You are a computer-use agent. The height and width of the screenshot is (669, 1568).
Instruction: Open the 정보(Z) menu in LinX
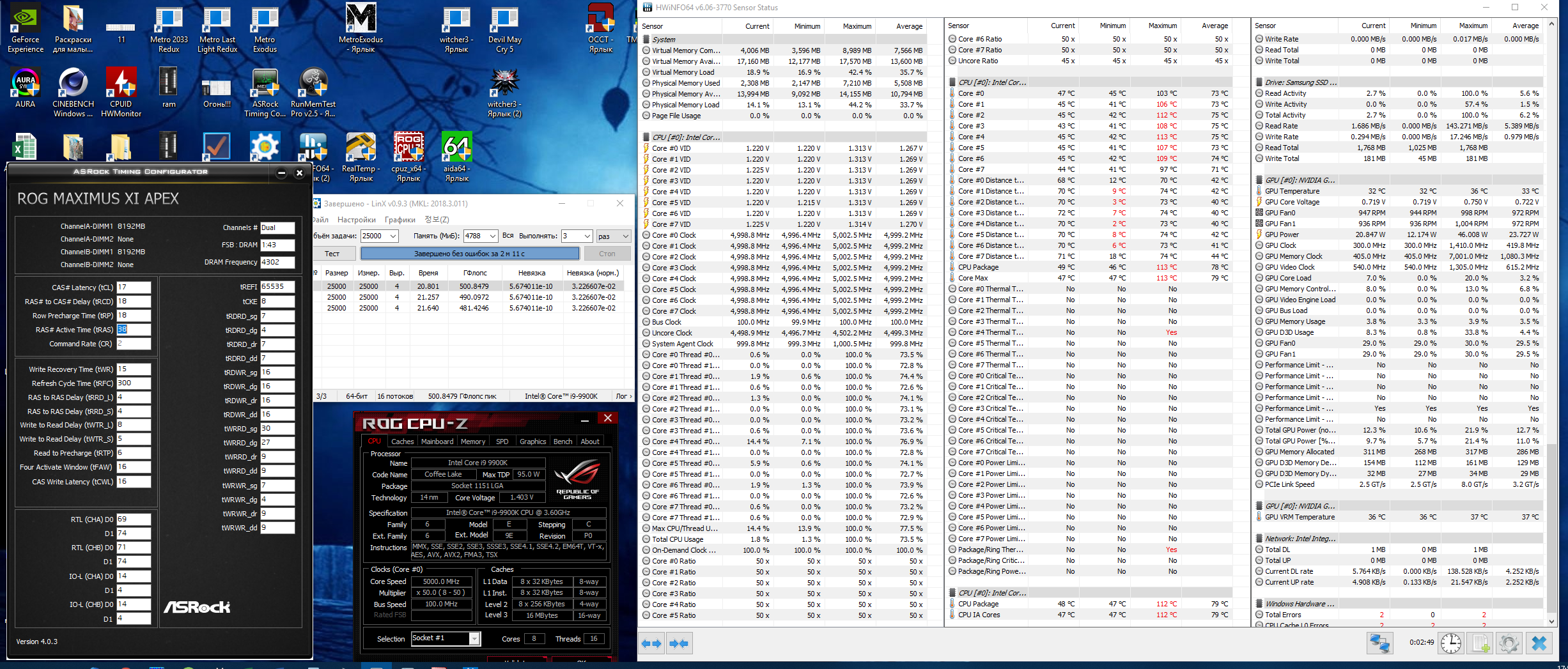coord(437,220)
